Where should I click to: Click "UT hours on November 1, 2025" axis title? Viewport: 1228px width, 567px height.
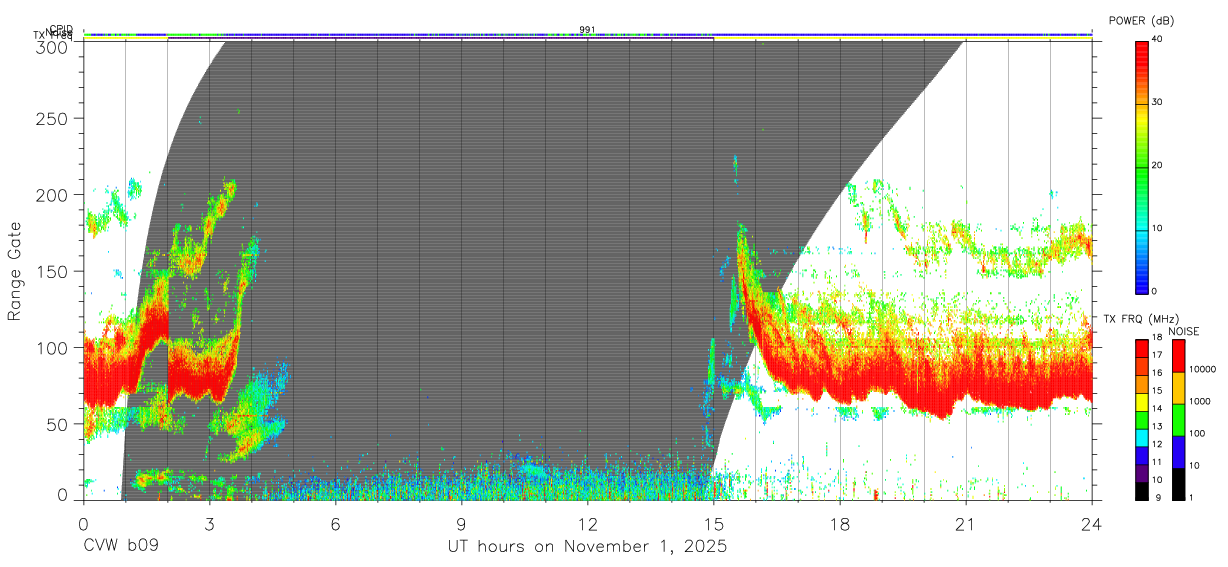tap(587, 548)
